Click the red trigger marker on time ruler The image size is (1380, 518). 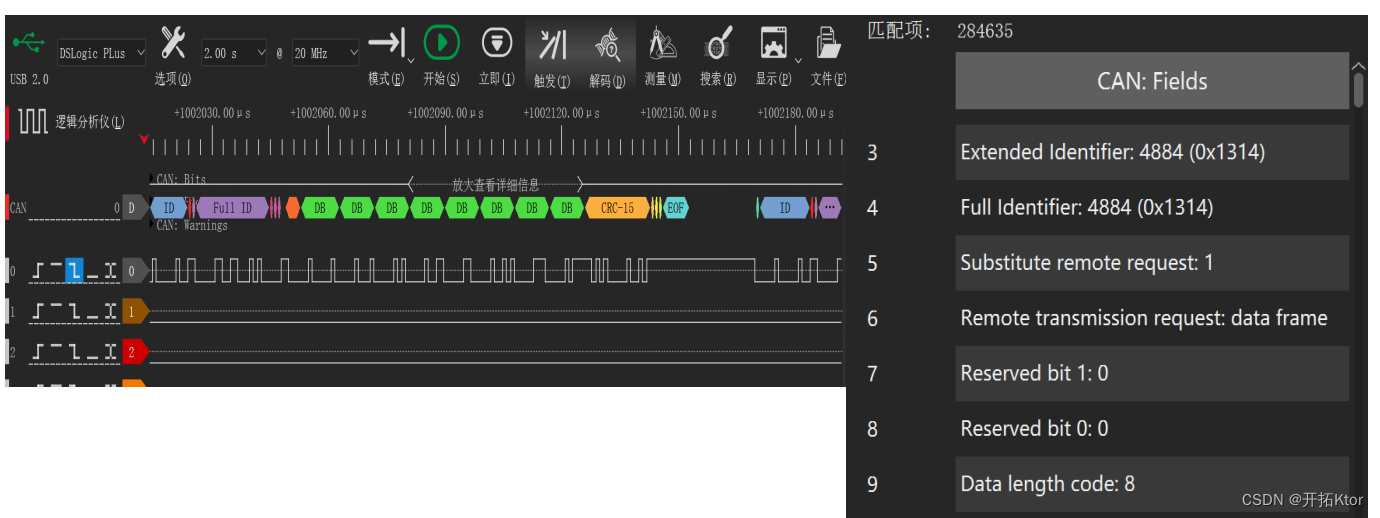(145, 138)
